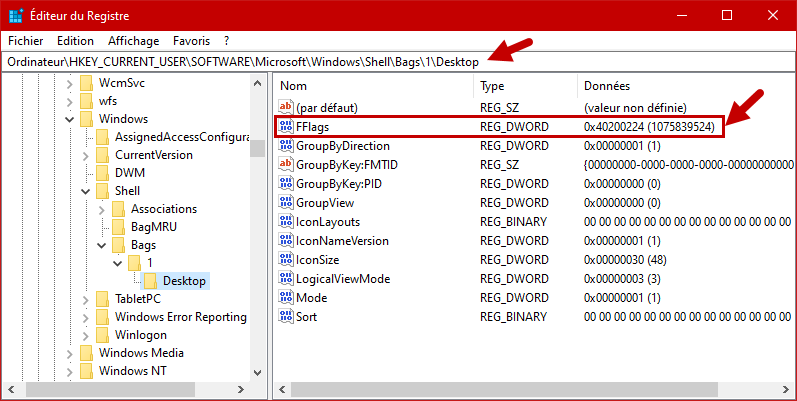
Task: Click the Mode DWORD value icon
Action: [286, 298]
